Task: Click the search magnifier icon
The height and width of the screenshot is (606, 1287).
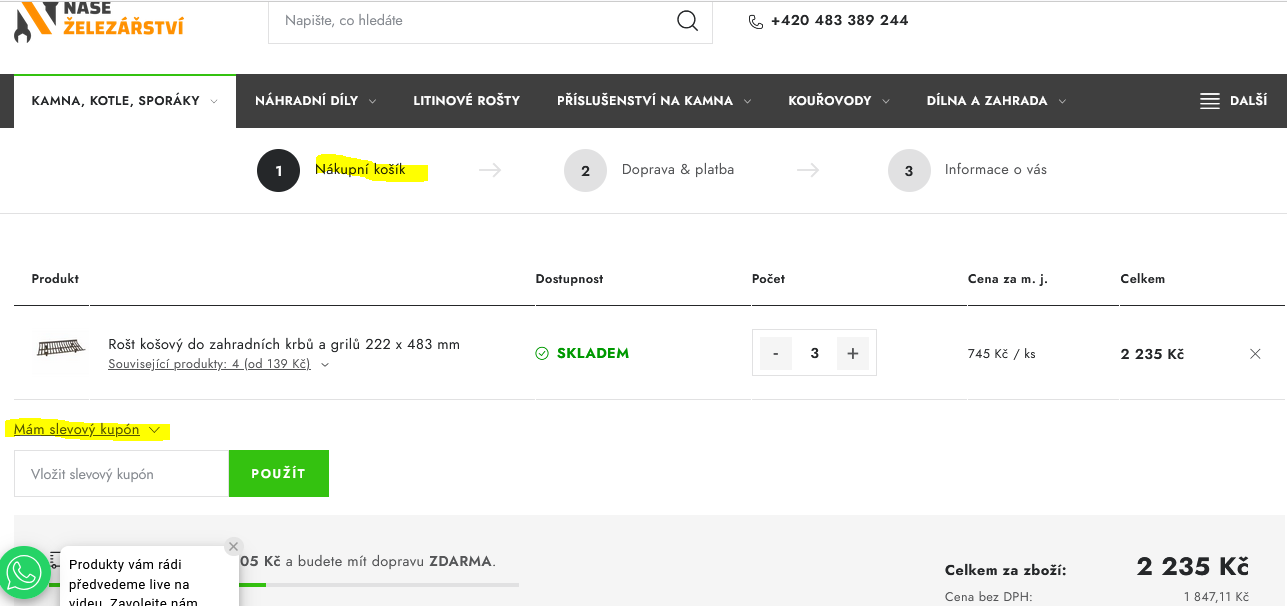Action: [687, 21]
